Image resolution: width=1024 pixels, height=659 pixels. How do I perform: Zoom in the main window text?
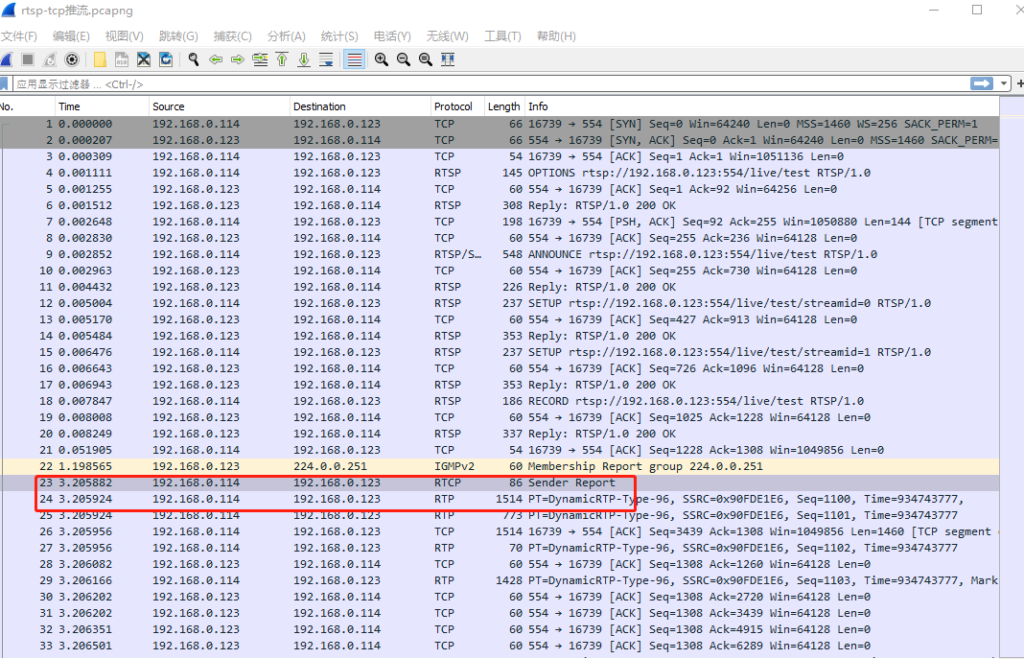click(381, 60)
